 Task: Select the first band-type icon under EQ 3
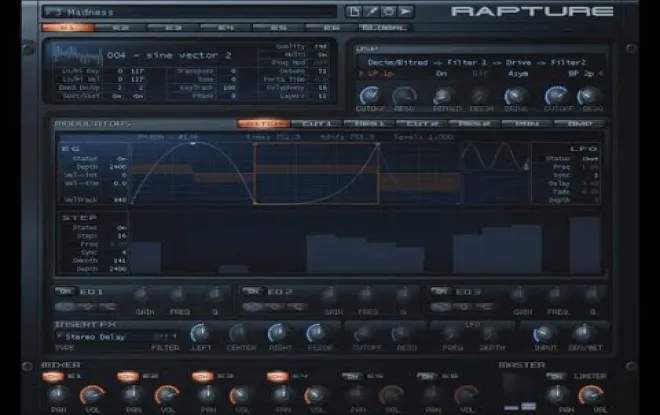point(442,307)
